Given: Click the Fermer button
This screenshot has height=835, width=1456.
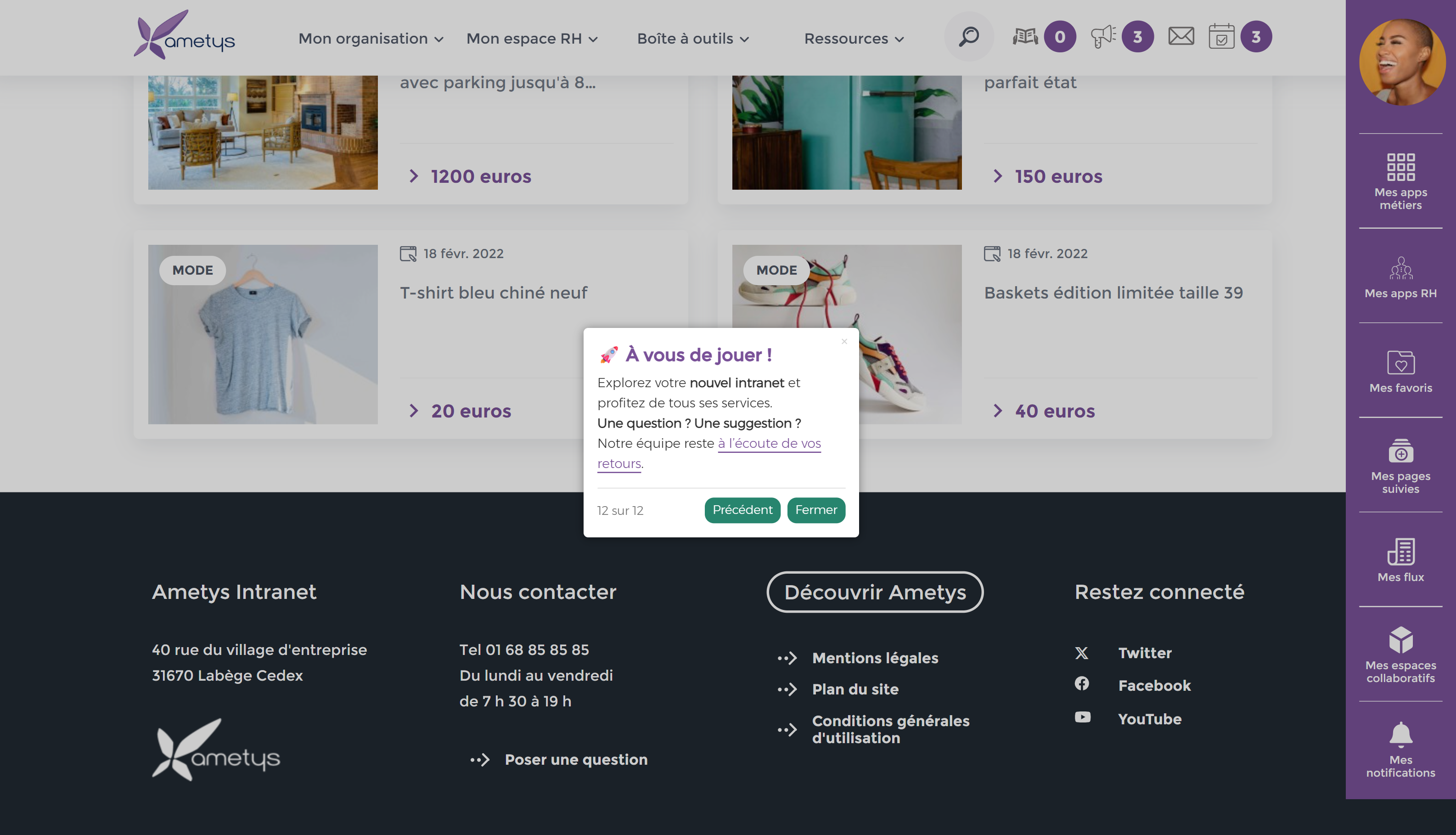Looking at the screenshot, I should [816, 510].
